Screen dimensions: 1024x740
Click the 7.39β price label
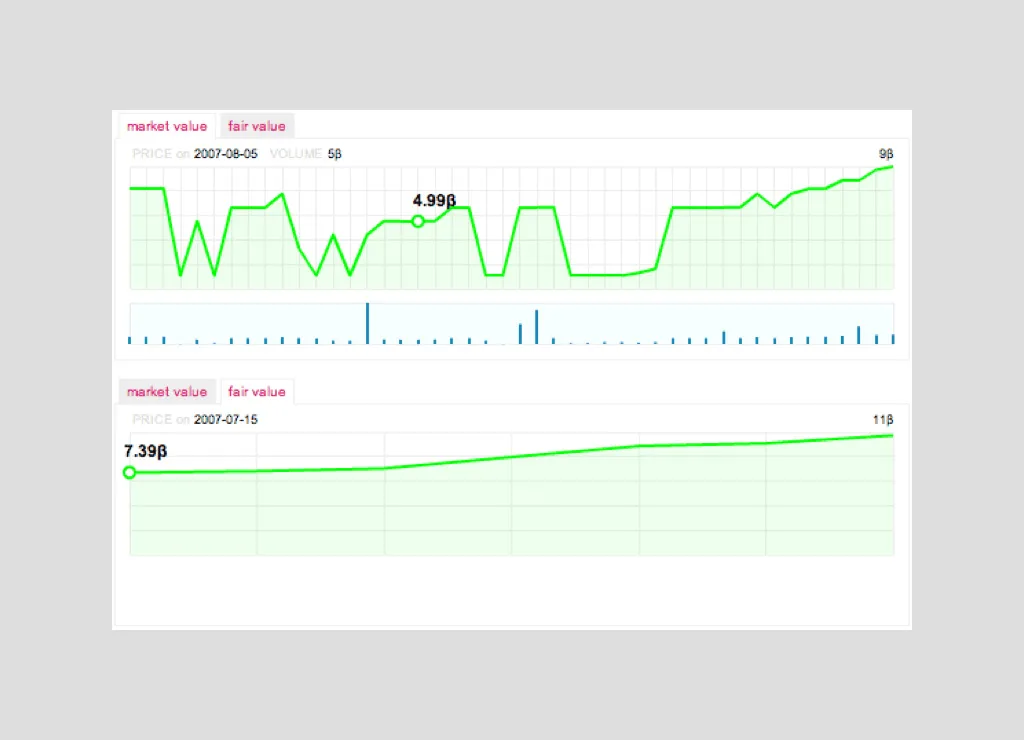tap(145, 452)
